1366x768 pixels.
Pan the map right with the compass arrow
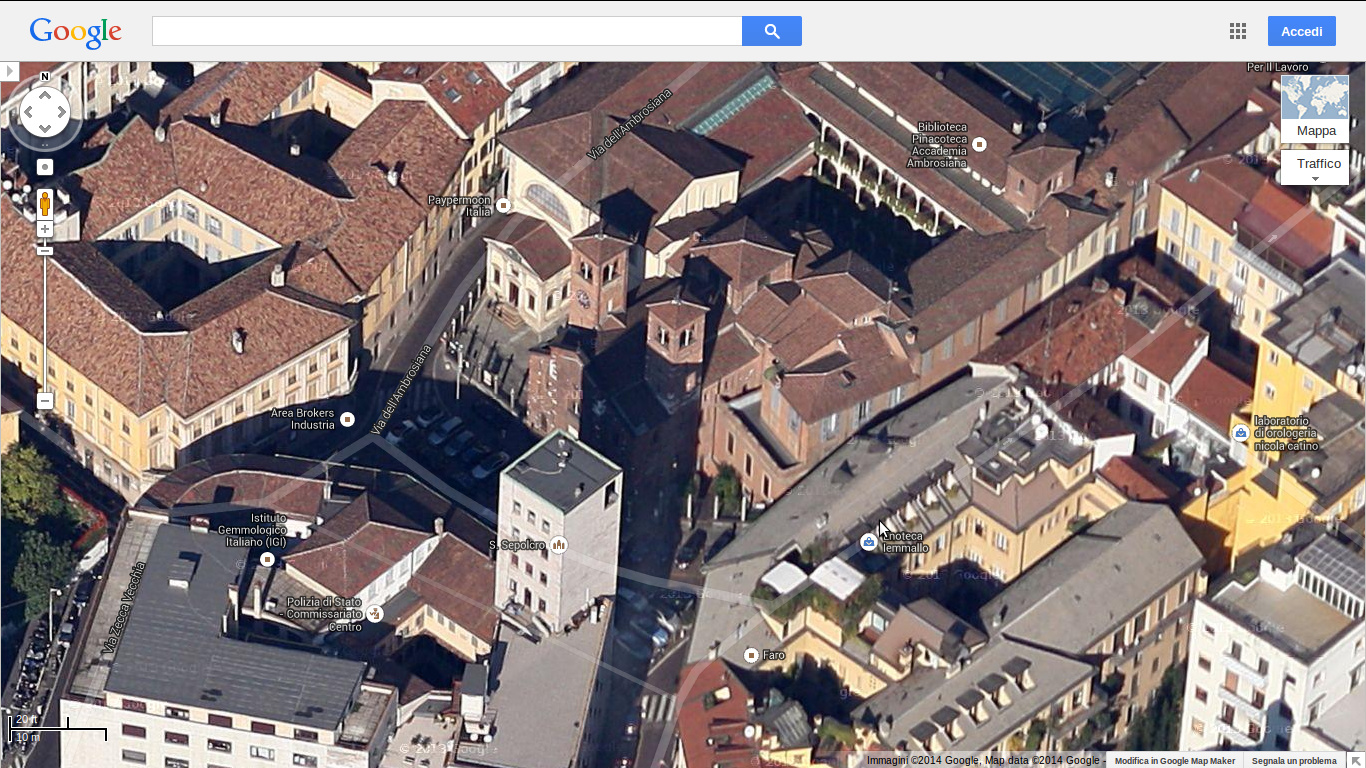pos(63,112)
